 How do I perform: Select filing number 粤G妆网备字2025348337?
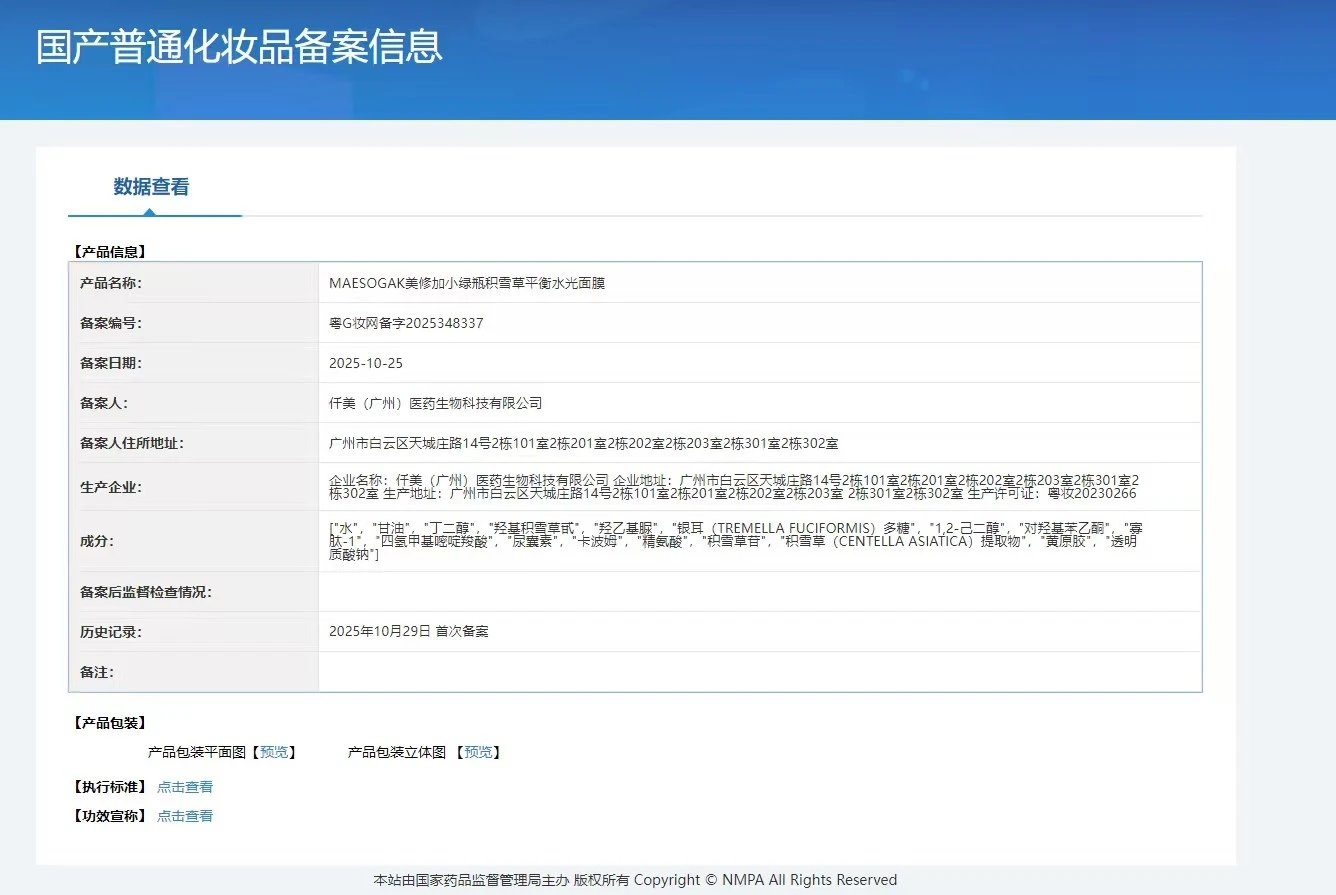point(406,323)
